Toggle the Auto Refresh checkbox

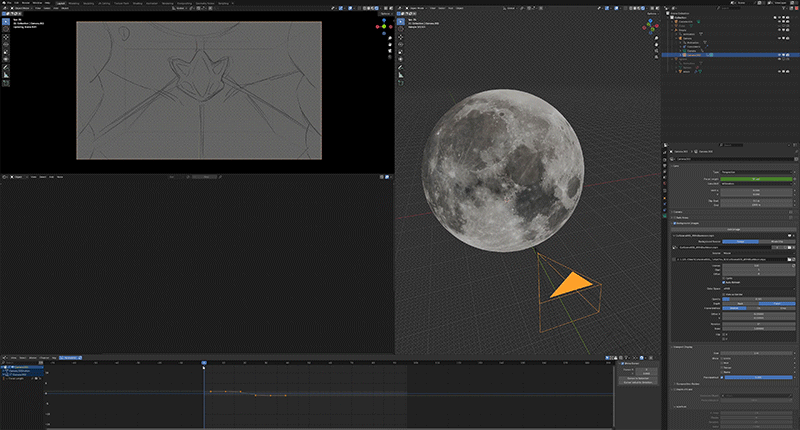[x=723, y=283]
